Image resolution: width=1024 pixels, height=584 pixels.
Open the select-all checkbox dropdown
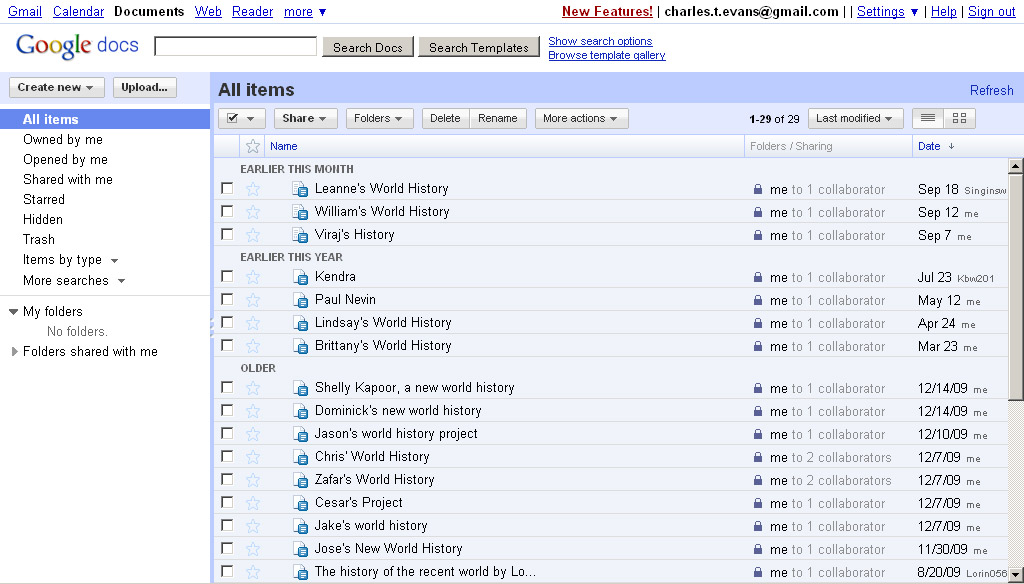[241, 118]
